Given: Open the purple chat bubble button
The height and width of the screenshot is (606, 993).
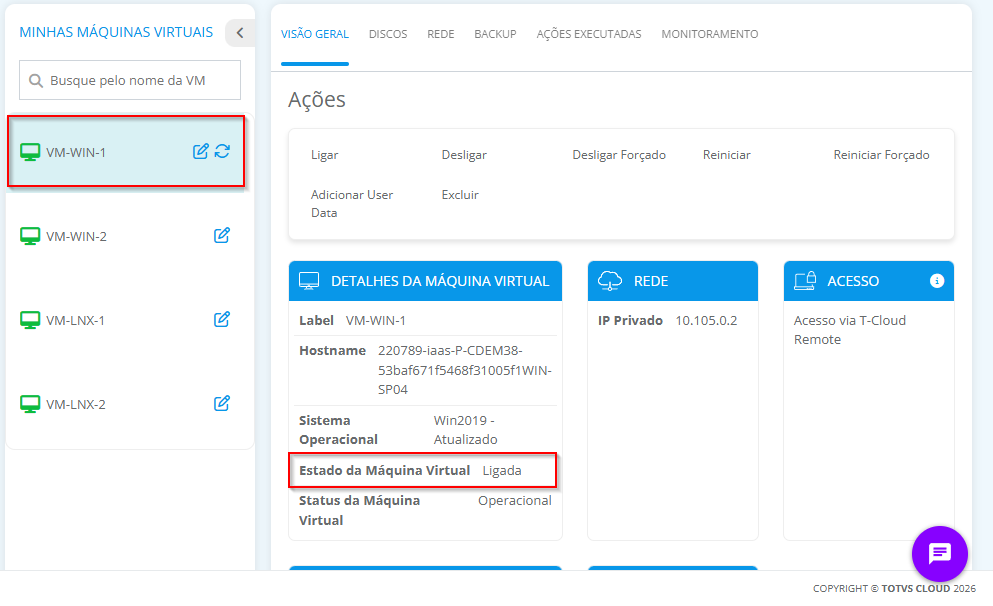Looking at the screenshot, I should [x=940, y=553].
